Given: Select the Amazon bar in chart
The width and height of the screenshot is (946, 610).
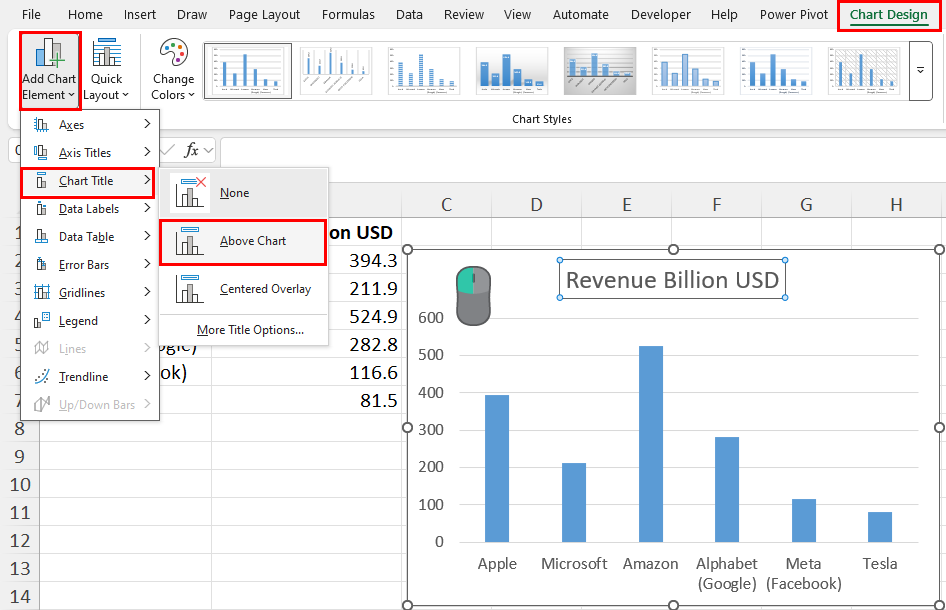Looking at the screenshot, I should pyautogui.click(x=650, y=443).
